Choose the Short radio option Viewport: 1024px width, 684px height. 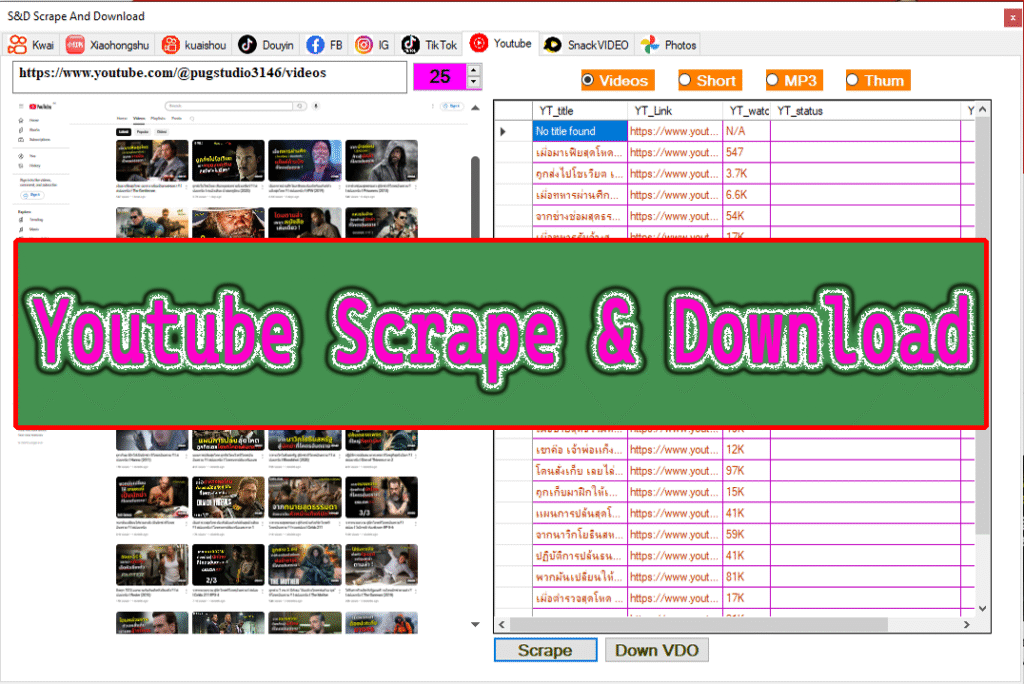[710, 80]
